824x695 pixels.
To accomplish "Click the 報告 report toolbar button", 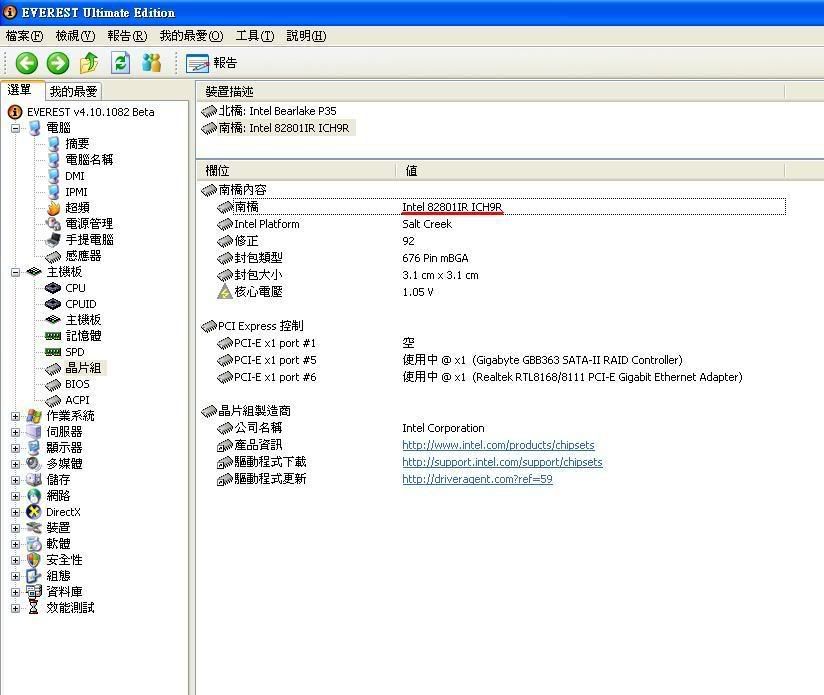I will click(212, 63).
